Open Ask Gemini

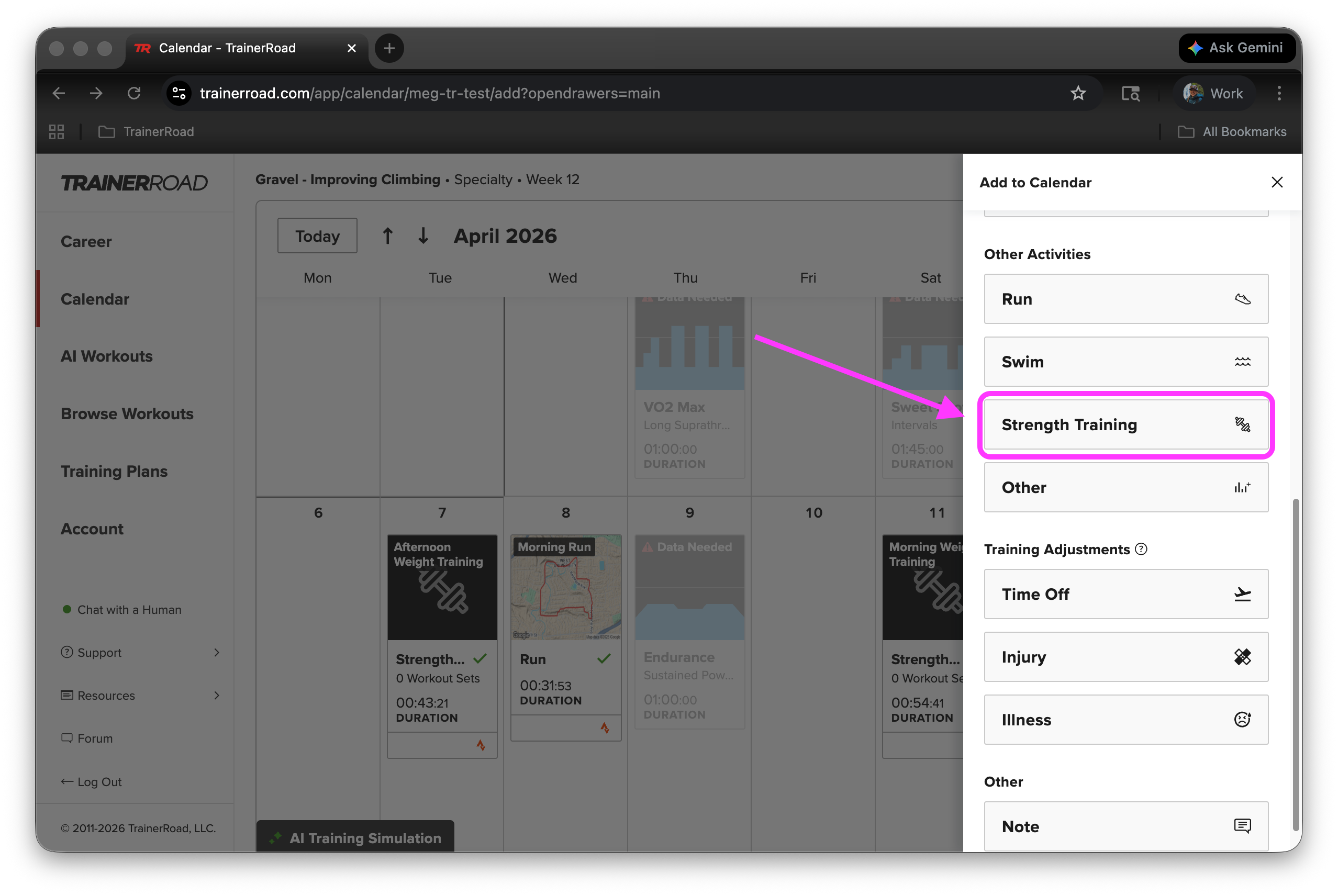1236,48
